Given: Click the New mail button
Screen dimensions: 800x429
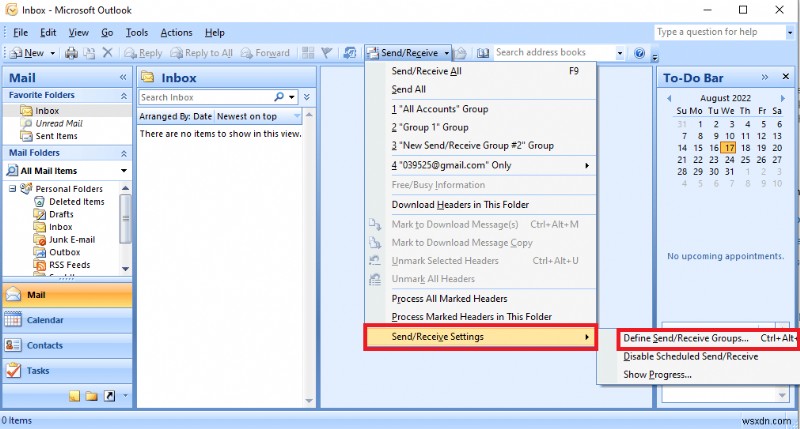Looking at the screenshot, I should tap(28, 53).
